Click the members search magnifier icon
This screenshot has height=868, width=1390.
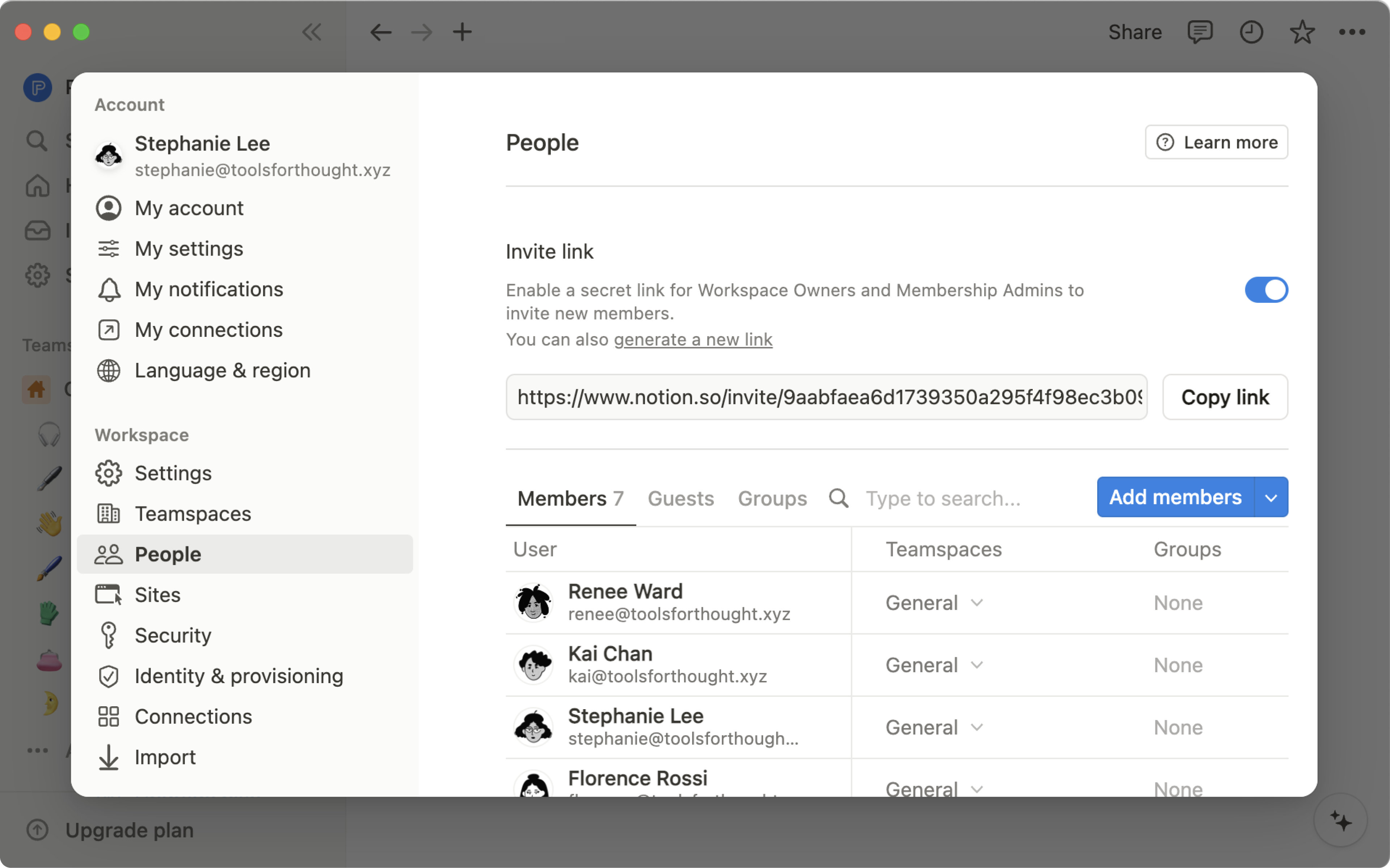pyautogui.click(x=838, y=498)
